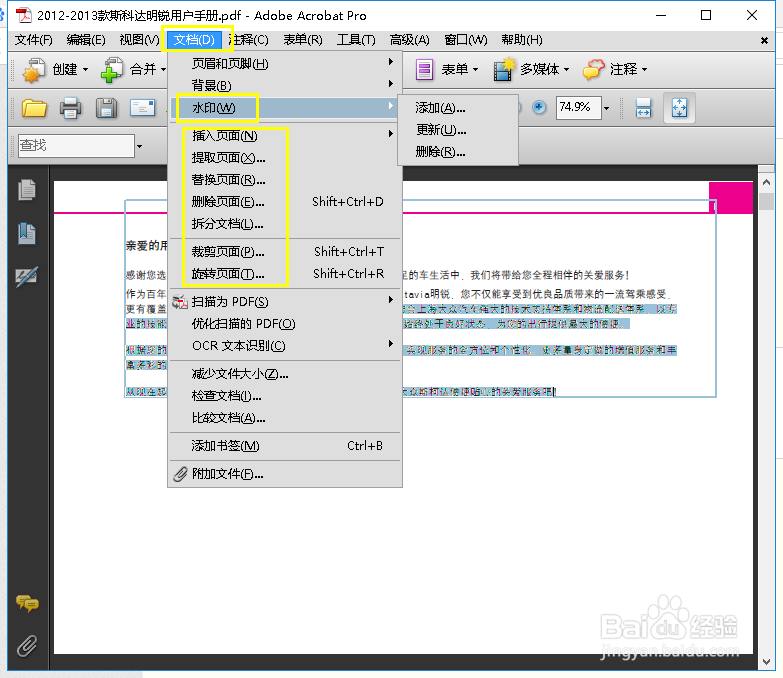783x678 pixels.
Task: Select OCR Text Recognition (OCR 文本识别) item
Action: [285, 345]
